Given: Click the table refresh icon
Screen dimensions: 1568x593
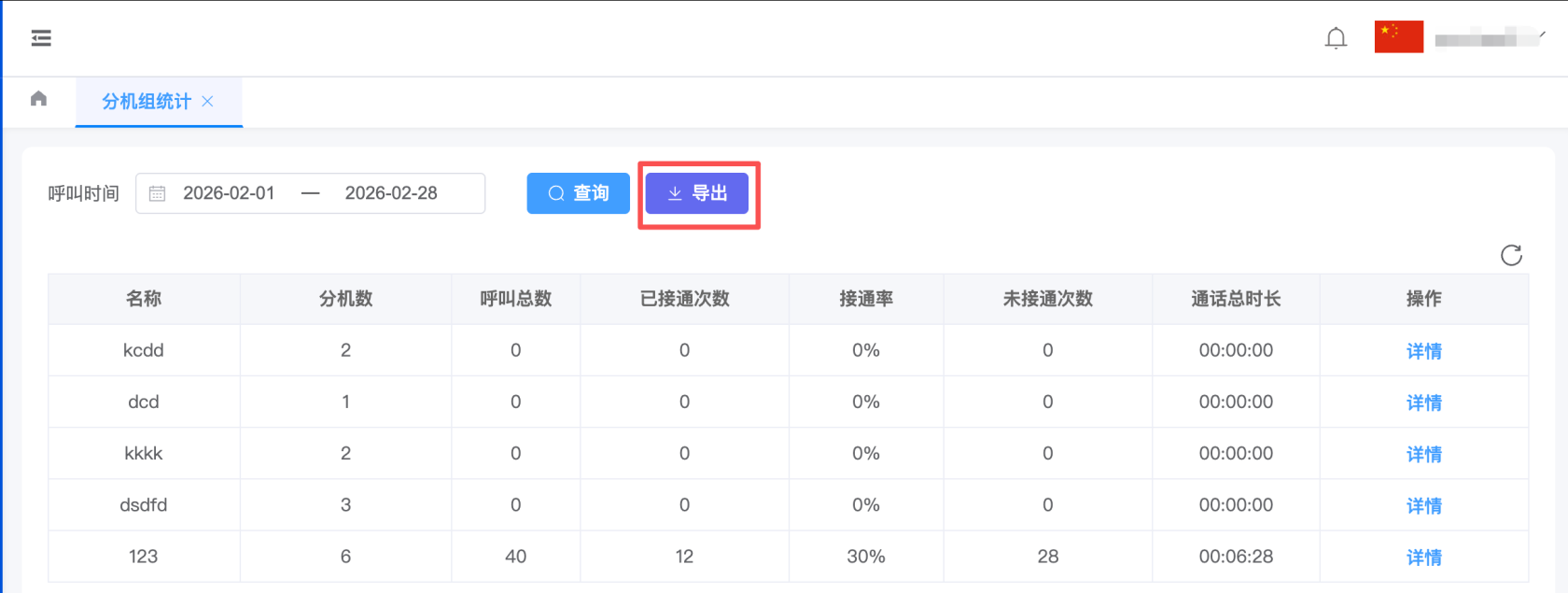Looking at the screenshot, I should (x=1511, y=255).
